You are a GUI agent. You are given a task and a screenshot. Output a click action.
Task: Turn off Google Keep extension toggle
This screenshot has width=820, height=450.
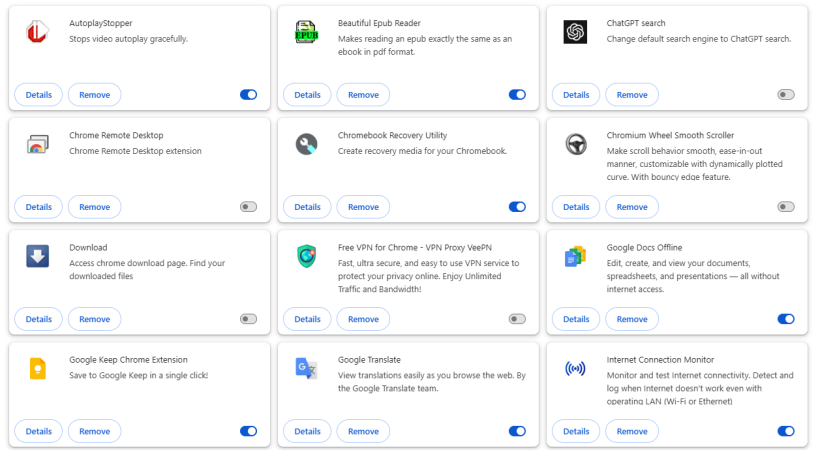(248, 431)
